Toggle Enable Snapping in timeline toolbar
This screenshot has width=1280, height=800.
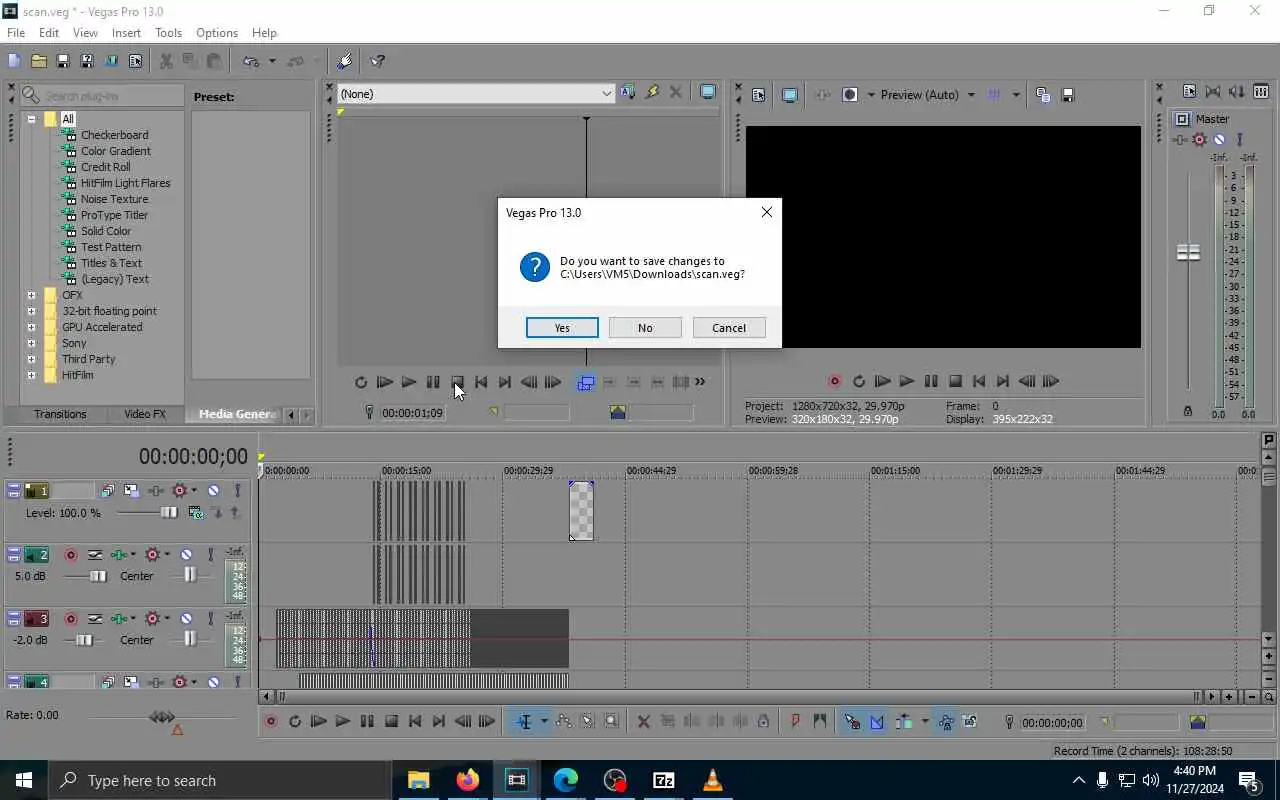coord(852,721)
